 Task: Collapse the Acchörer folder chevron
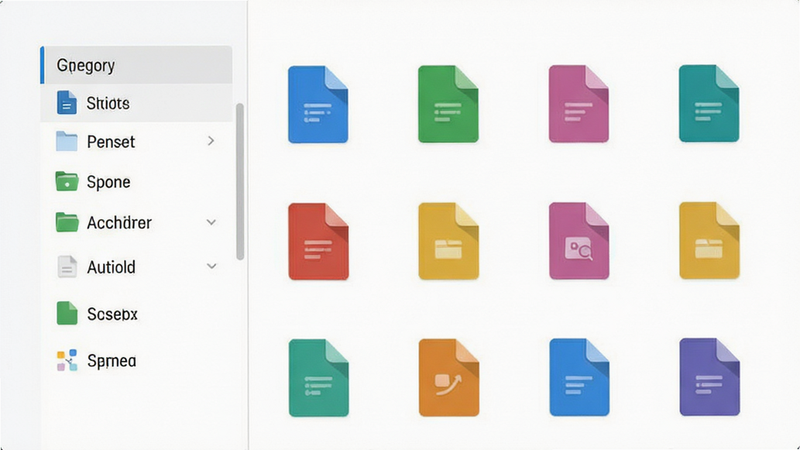click(x=211, y=222)
